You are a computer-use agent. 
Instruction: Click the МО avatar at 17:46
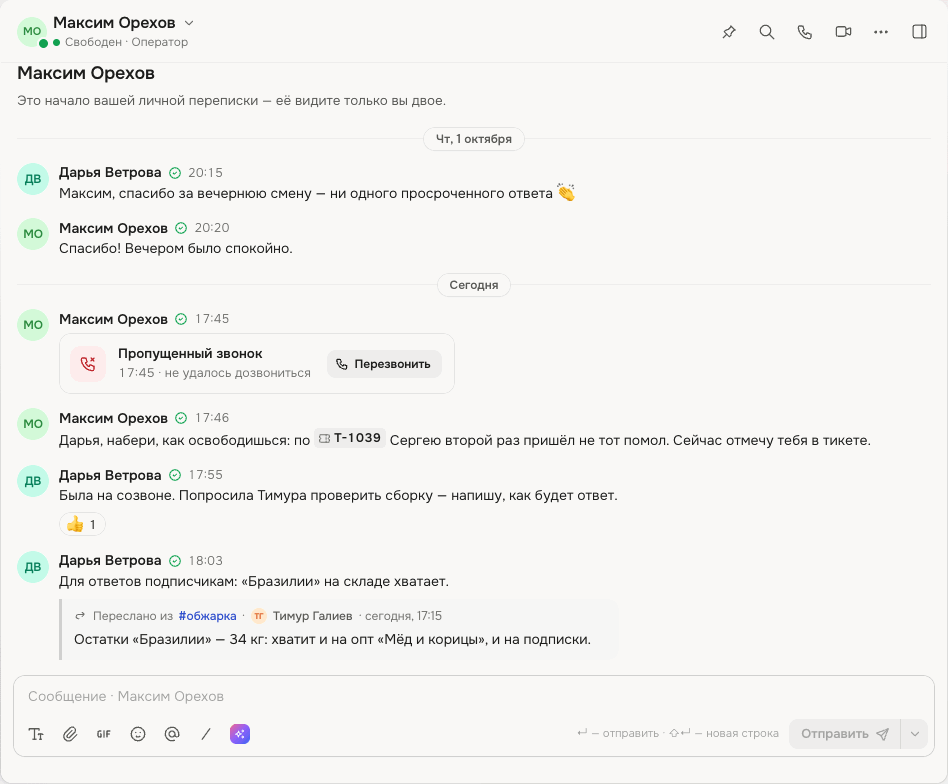(x=33, y=424)
